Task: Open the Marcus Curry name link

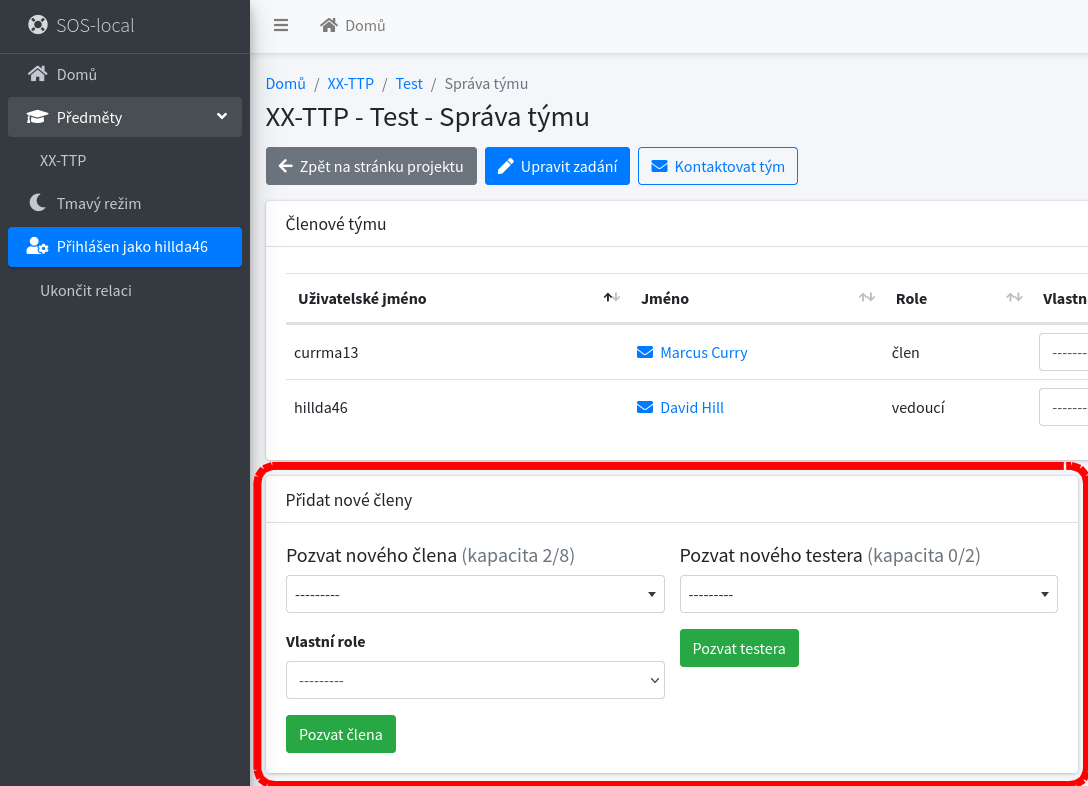Action: pyautogui.click(x=704, y=352)
